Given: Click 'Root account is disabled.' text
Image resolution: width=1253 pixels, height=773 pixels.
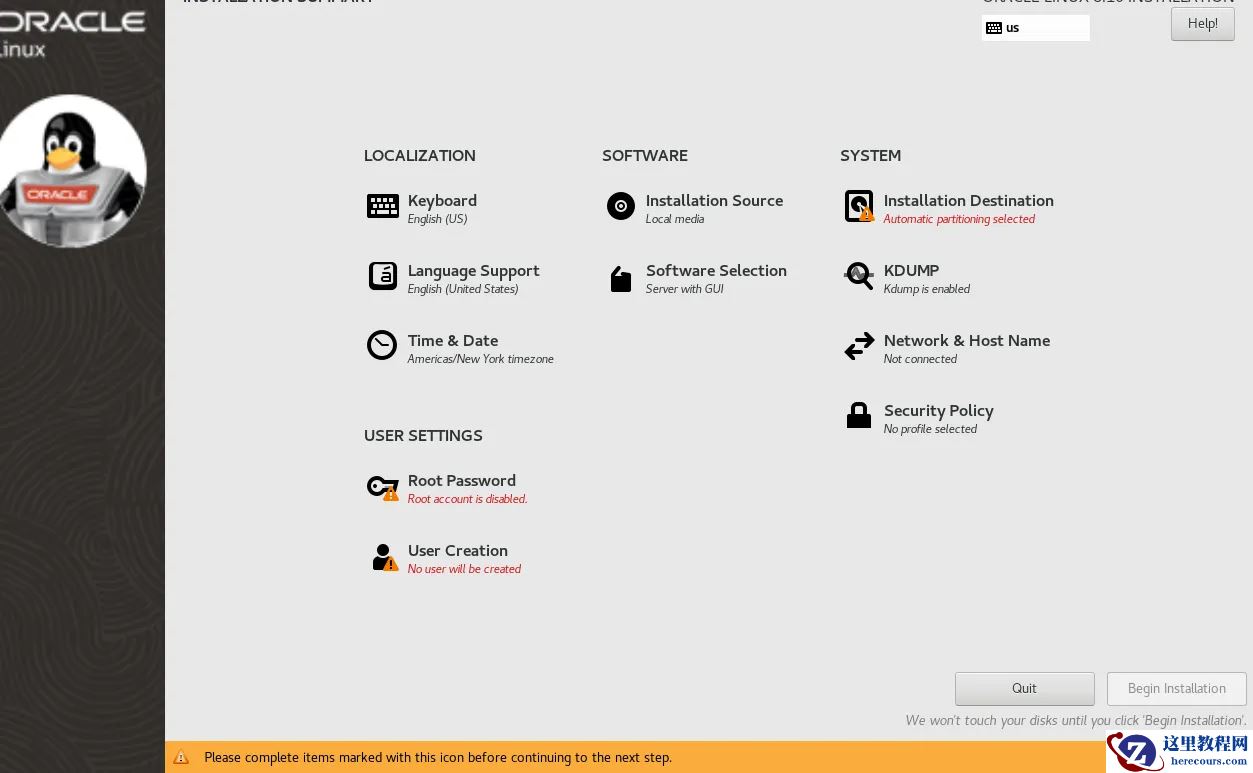Looking at the screenshot, I should pos(467,499).
